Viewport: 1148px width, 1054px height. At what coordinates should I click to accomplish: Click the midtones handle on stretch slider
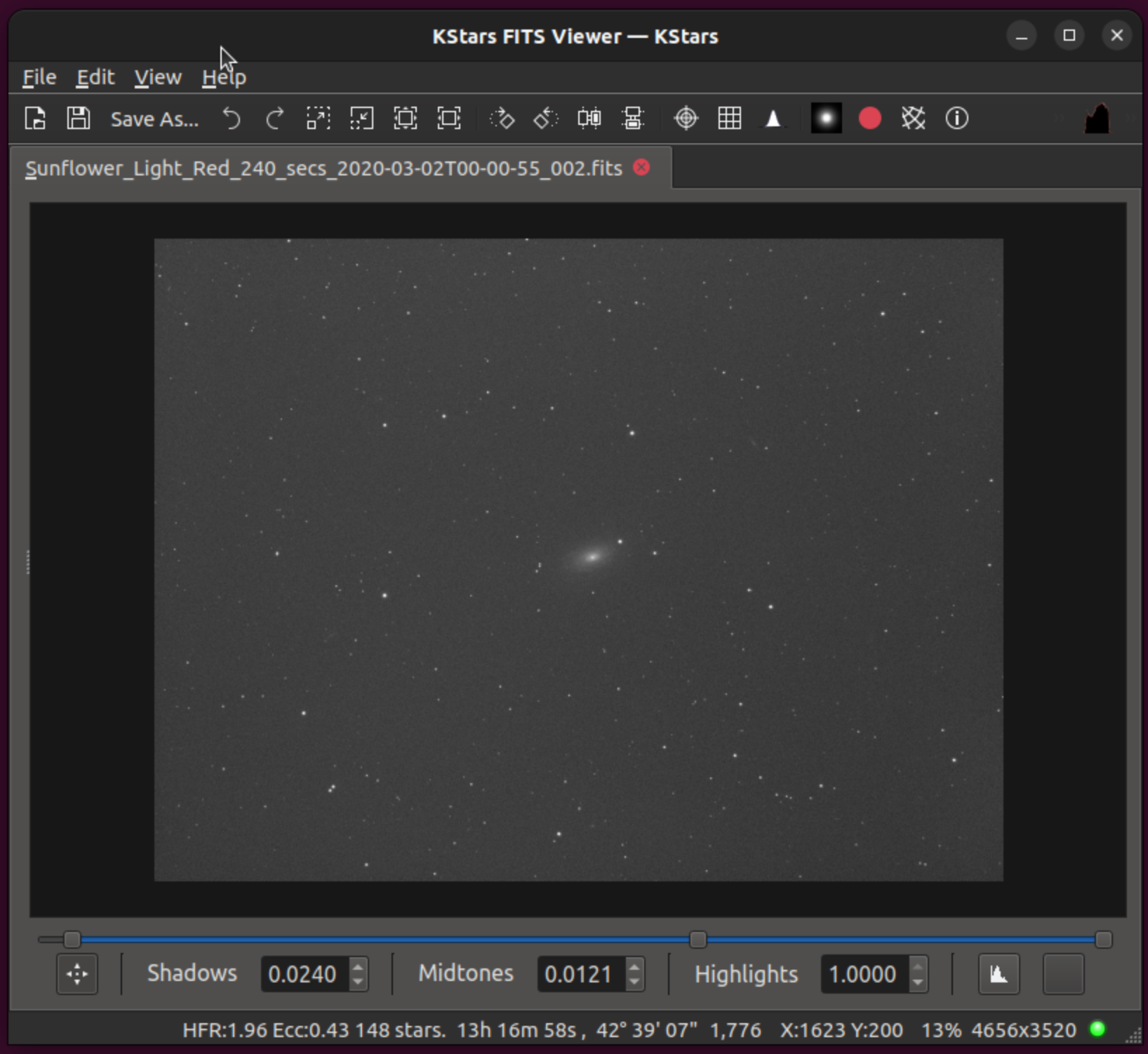pos(698,939)
